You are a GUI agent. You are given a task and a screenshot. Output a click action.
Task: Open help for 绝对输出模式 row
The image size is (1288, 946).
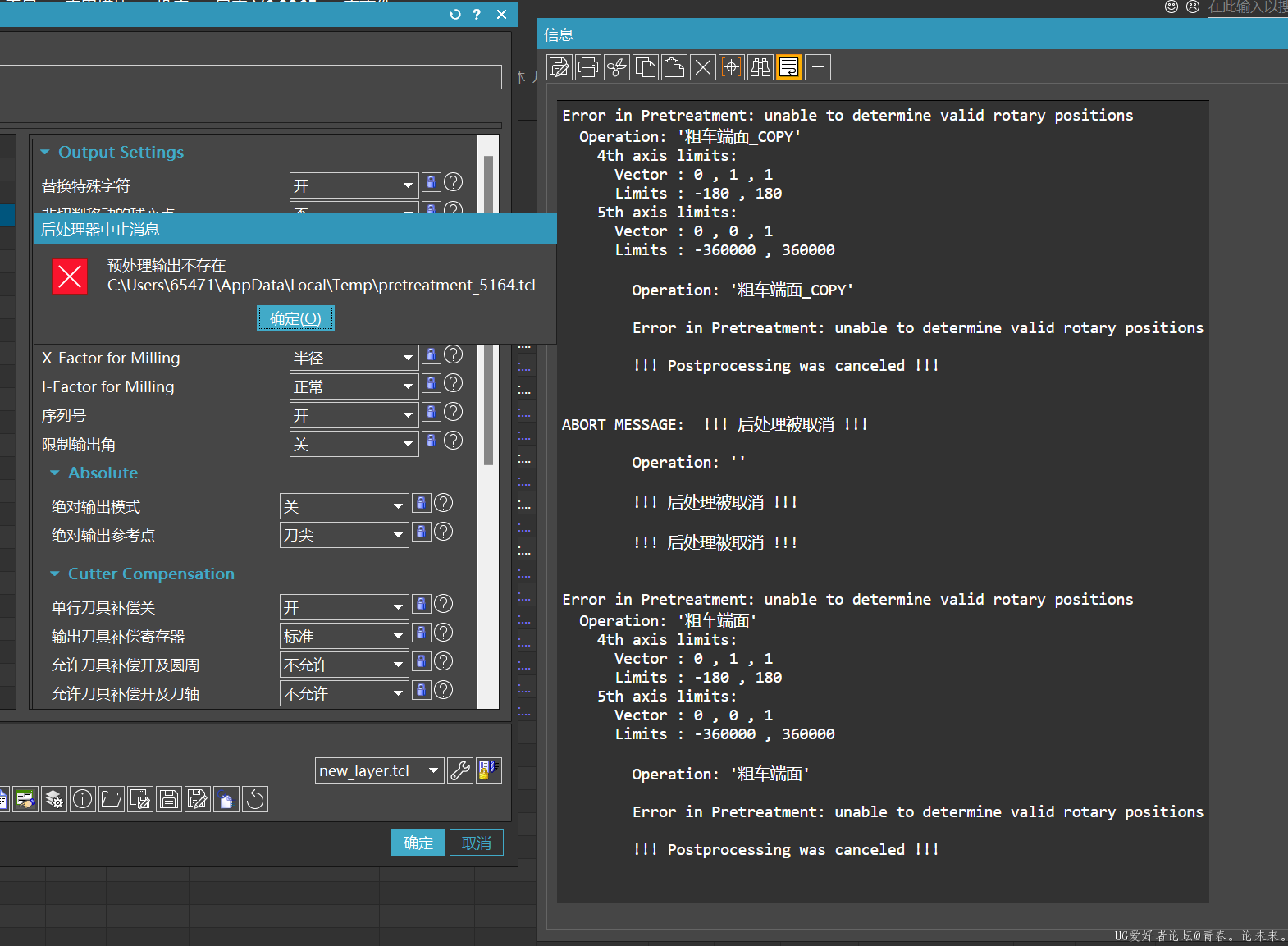443,503
